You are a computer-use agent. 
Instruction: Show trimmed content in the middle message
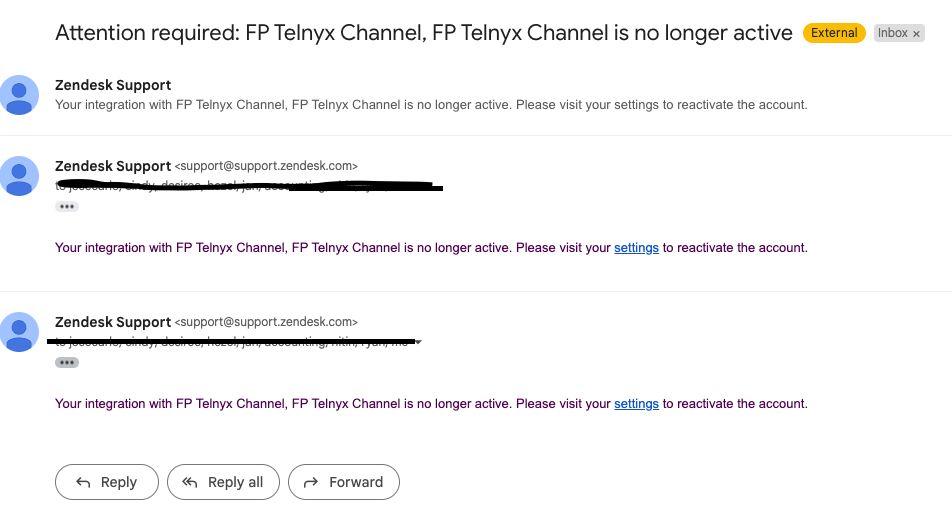click(x=67, y=207)
